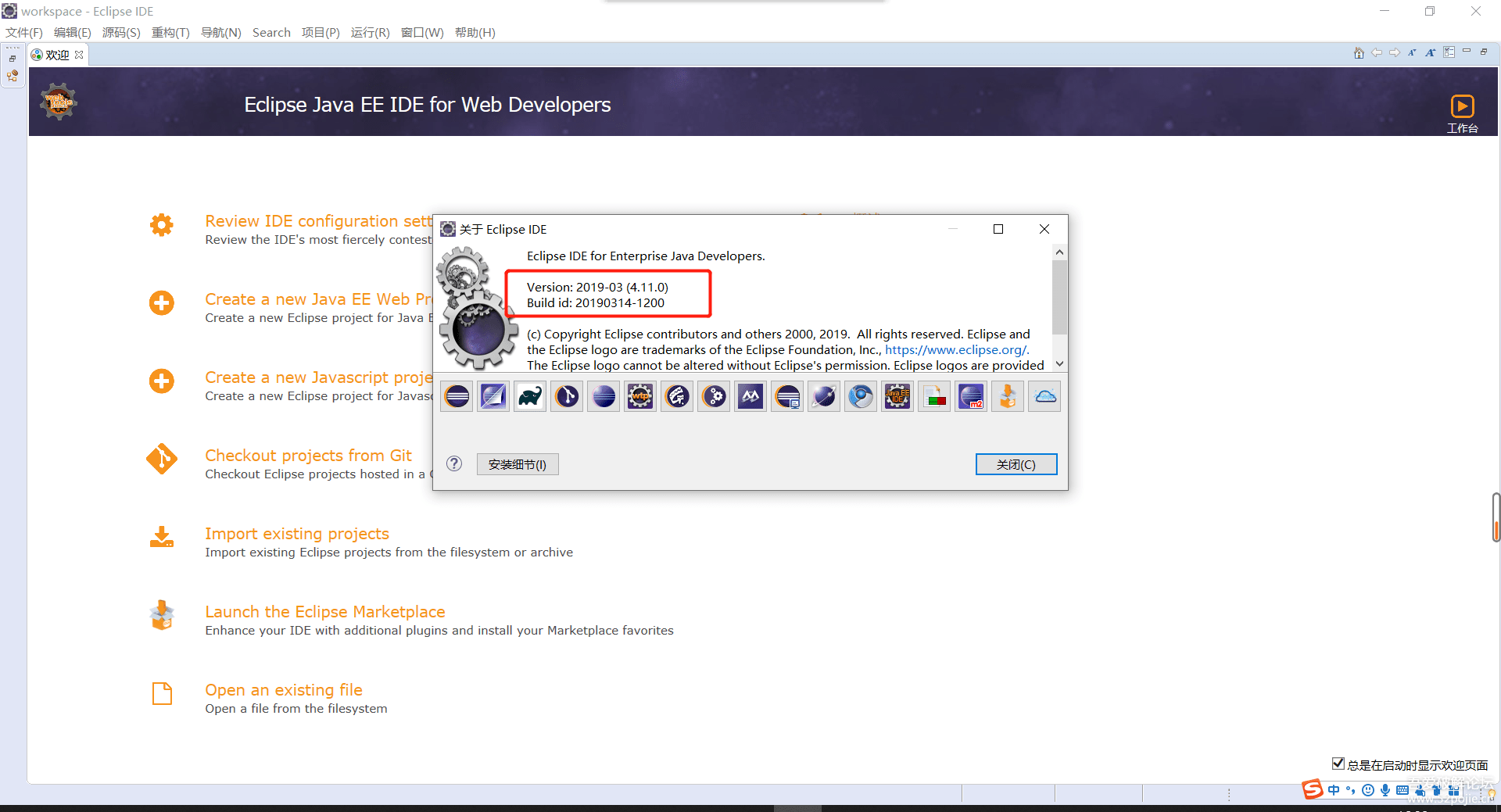Close the 欢迎 tab with its X
The image size is (1501, 812).
[79, 55]
